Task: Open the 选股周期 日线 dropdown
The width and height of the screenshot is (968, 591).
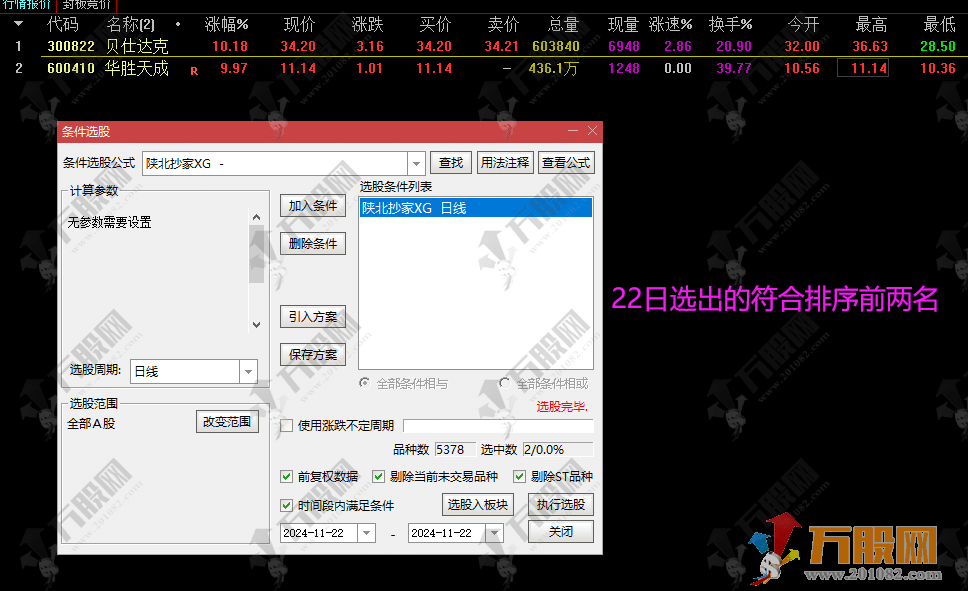Action: (x=248, y=372)
